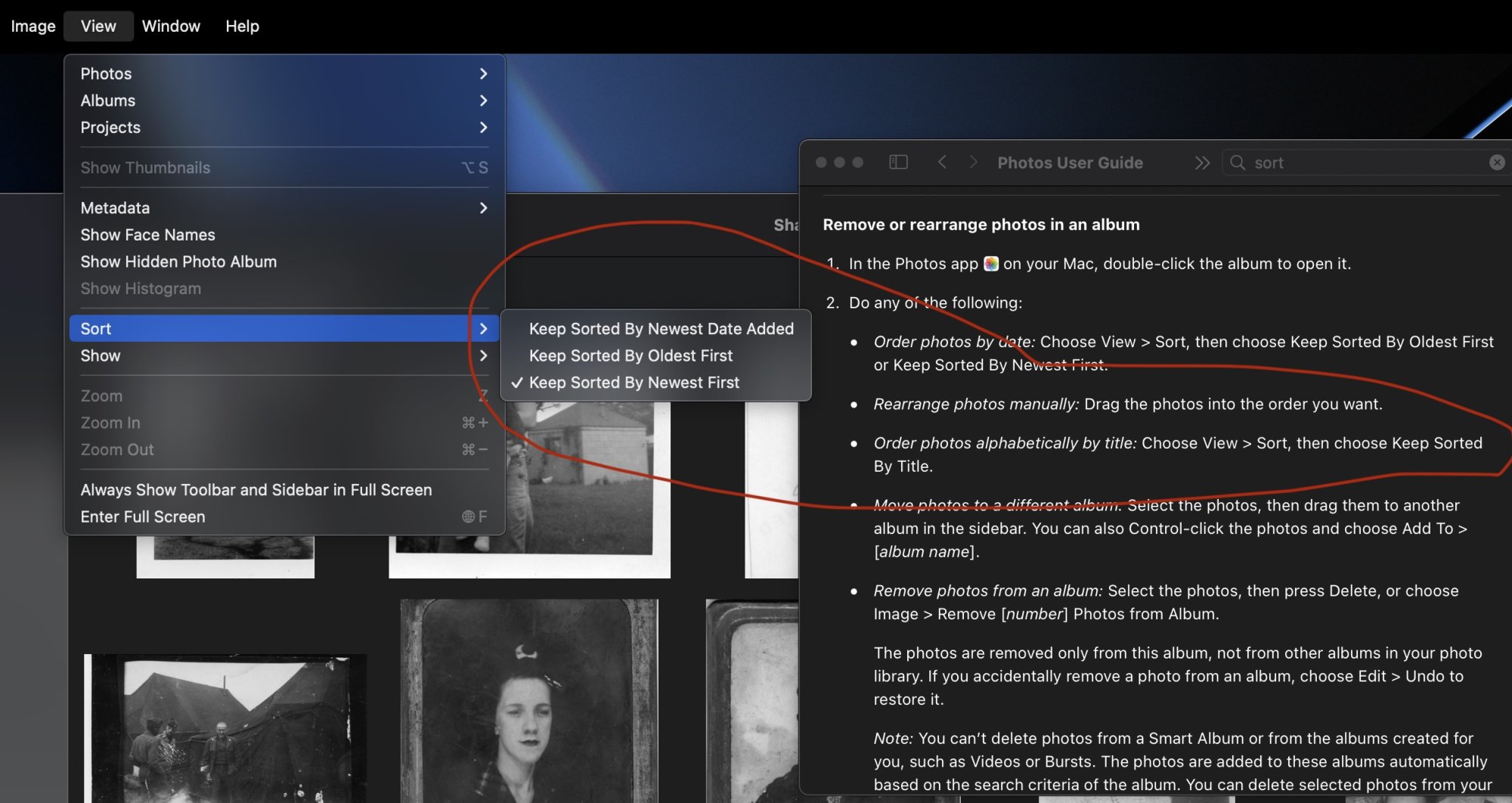The image size is (1512, 803).
Task: Click the Photos app icon in step 1
Action: (991, 264)
